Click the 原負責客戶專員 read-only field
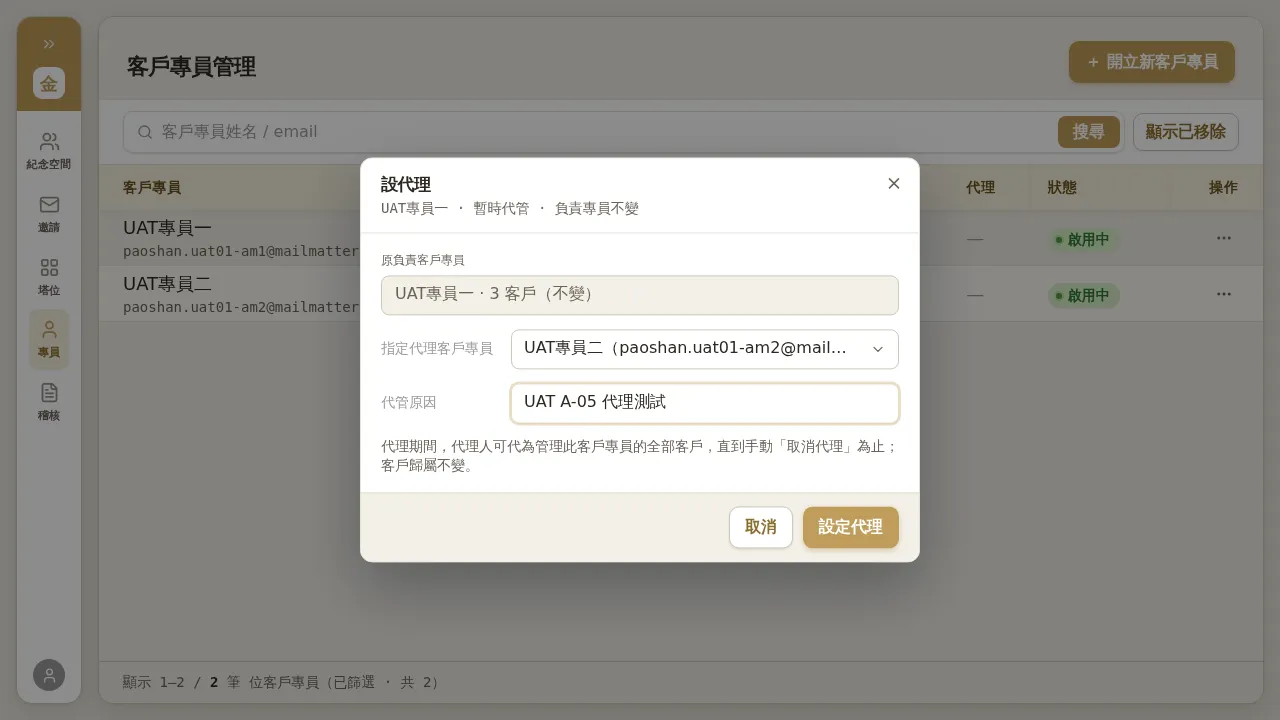This screenshot has width=1280, height=720. 640,295
